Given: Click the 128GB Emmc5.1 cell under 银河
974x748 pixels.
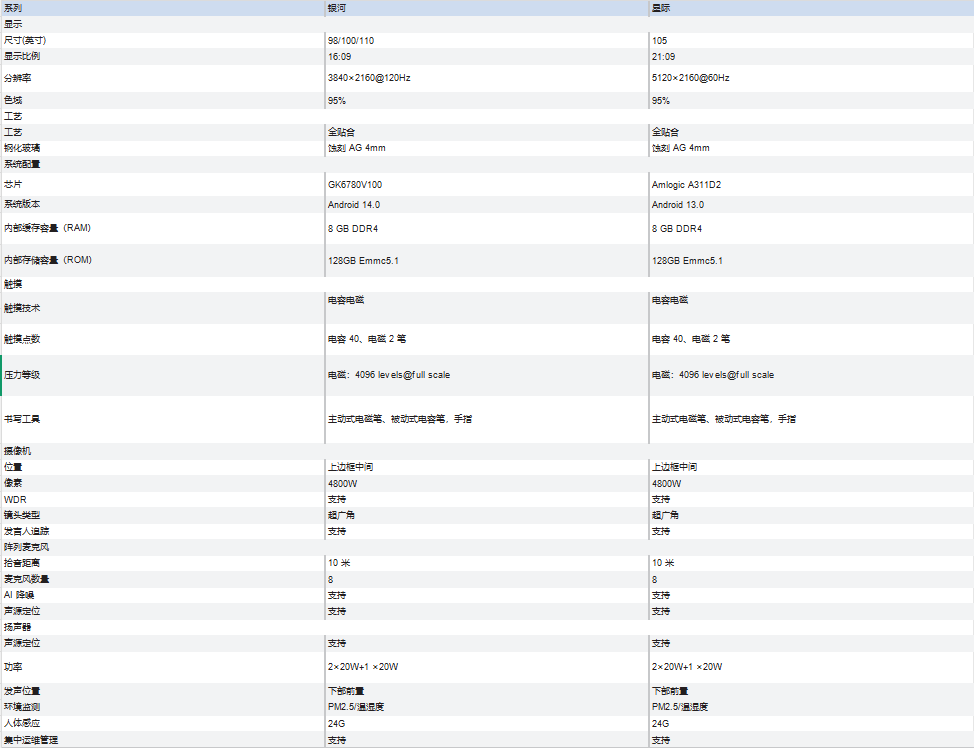Looking at the screenshot, I should pos(486,261).
